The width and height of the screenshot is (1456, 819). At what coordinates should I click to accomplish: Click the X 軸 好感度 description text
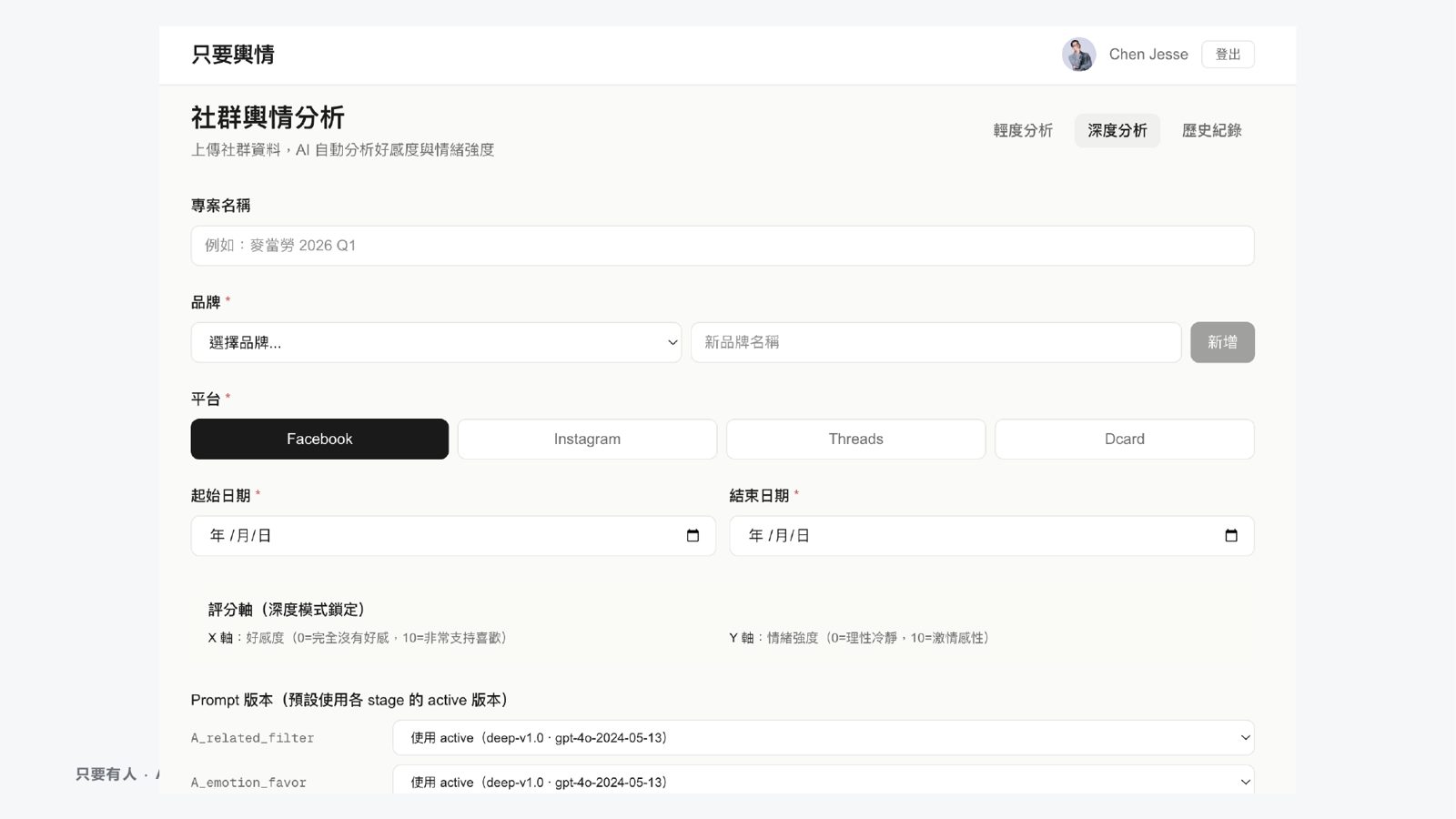pos(358,638)
